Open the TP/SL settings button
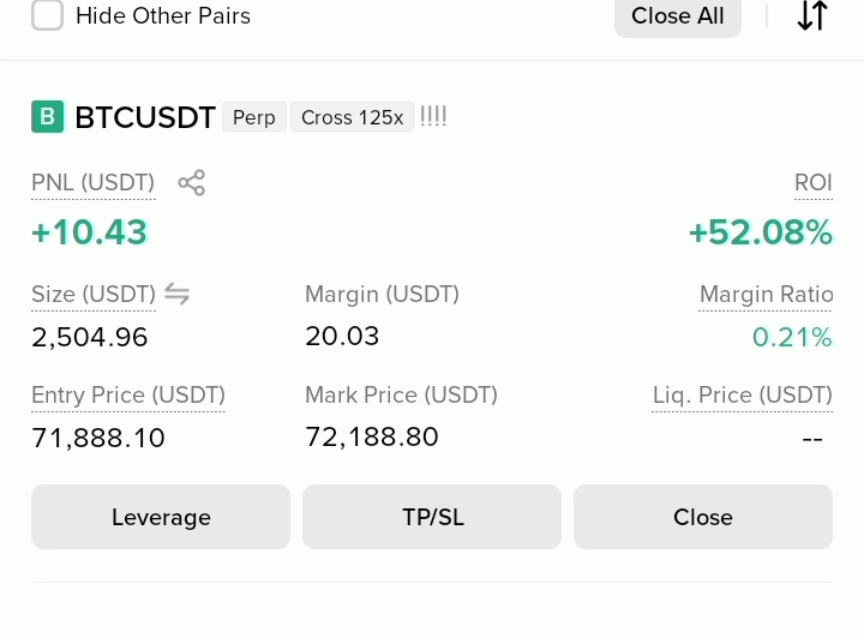The height and width of the screenshot is (640, 864). tap(432, 517)
